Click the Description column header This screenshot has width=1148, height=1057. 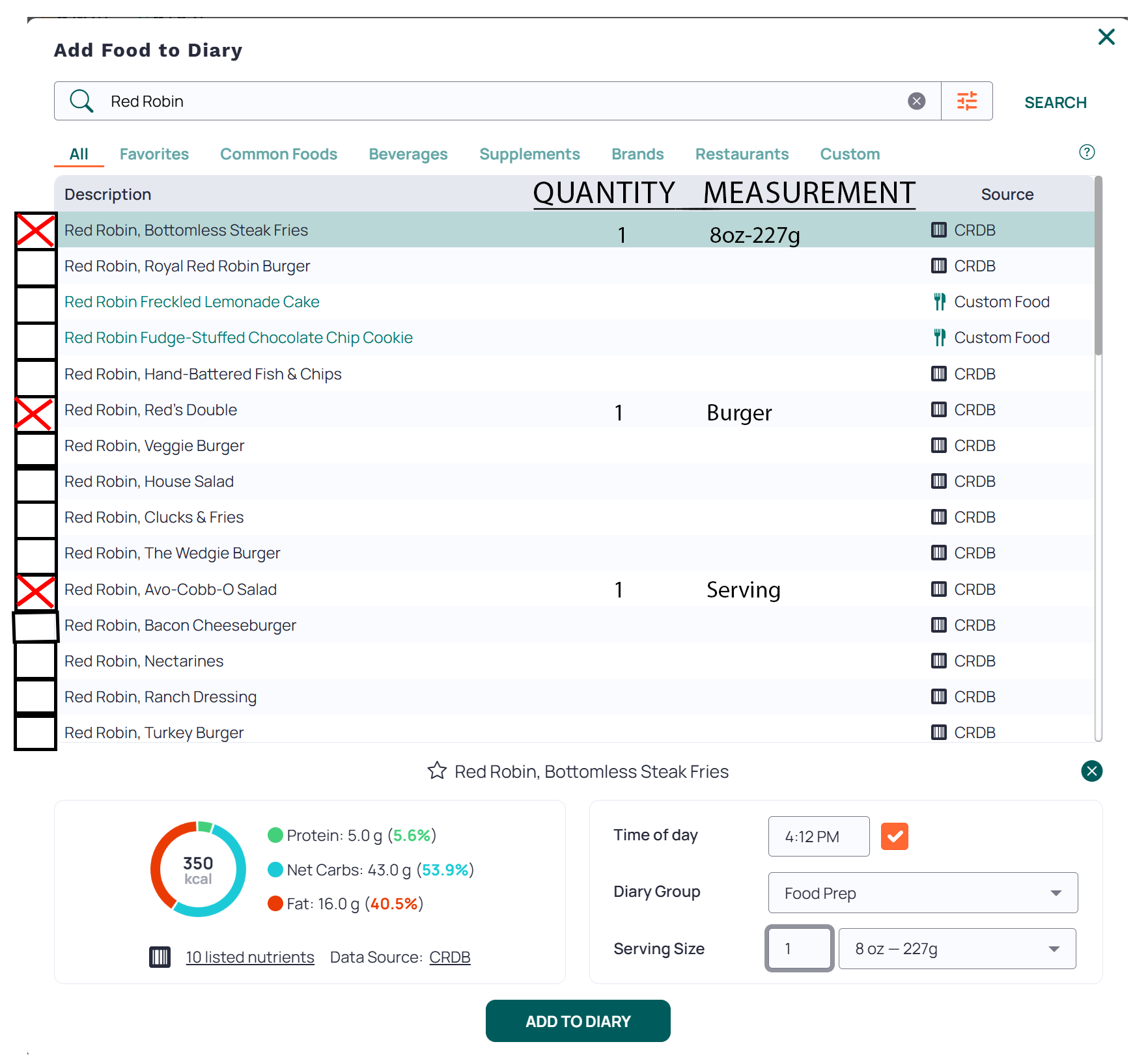(x=107, y=194)
